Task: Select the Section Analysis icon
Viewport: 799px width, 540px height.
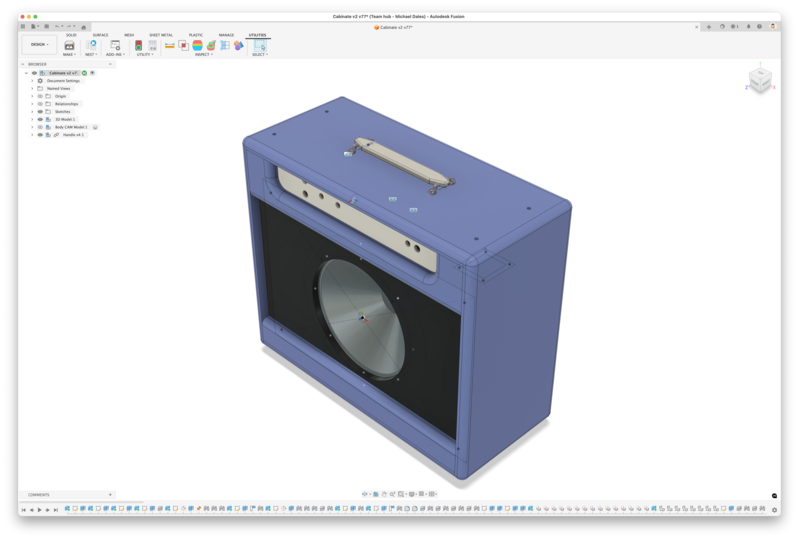Action: point(211,45)
